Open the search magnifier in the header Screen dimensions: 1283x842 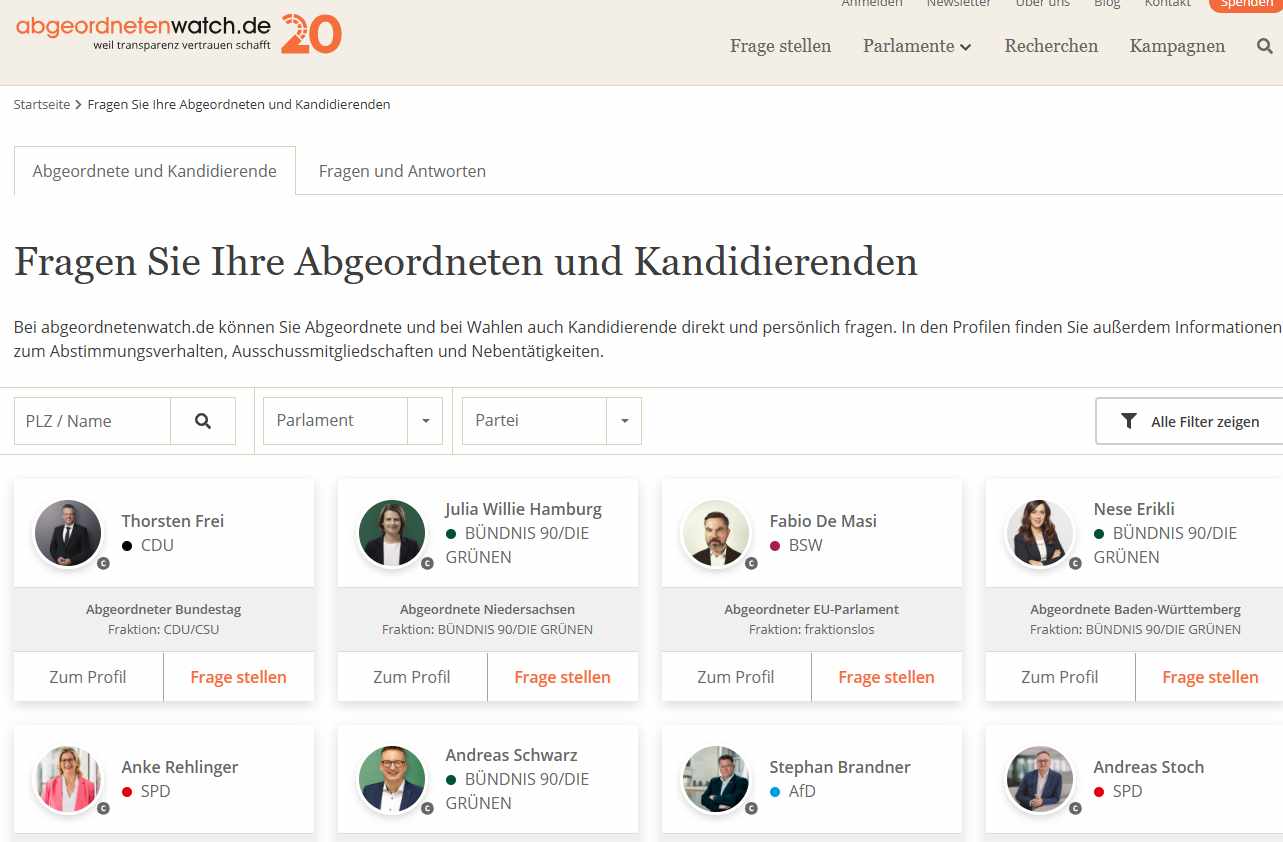click(1264, 46)
